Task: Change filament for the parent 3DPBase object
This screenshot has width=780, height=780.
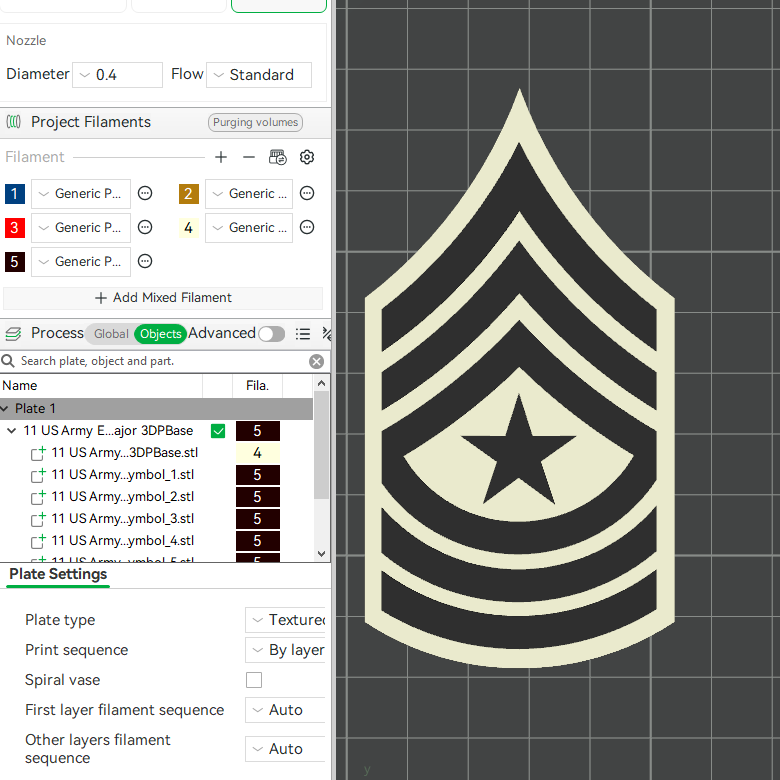Action: click(x=258, y=431)
